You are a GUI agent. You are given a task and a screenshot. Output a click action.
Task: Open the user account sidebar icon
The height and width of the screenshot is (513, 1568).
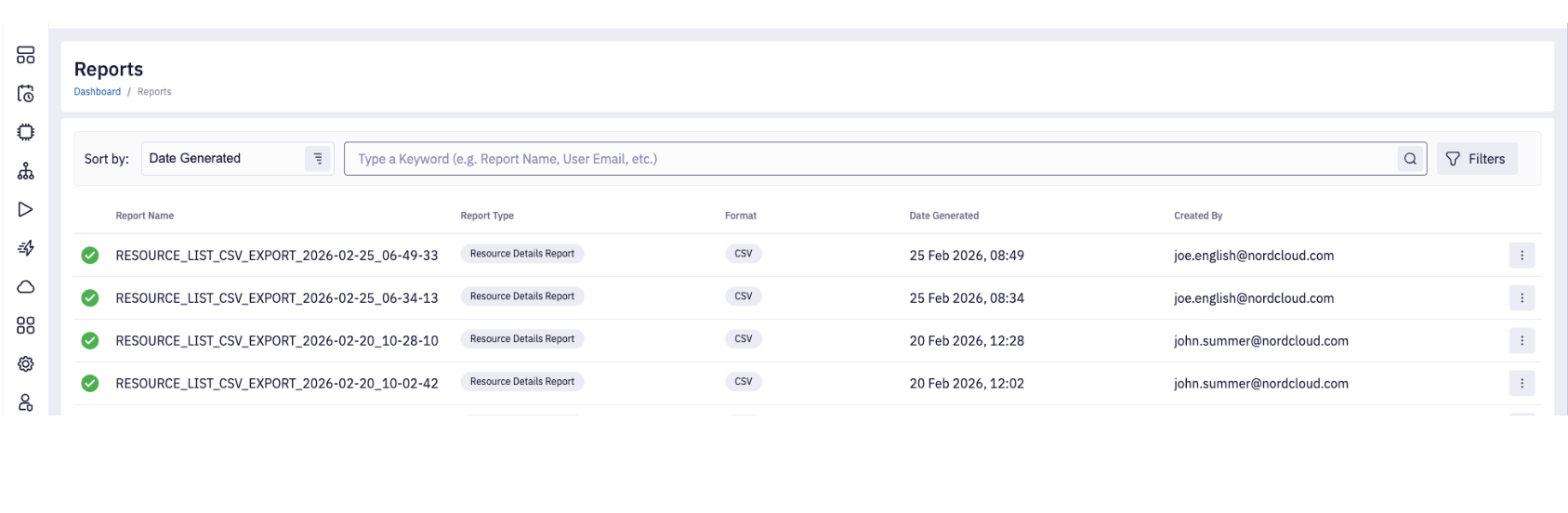(26, 402)
